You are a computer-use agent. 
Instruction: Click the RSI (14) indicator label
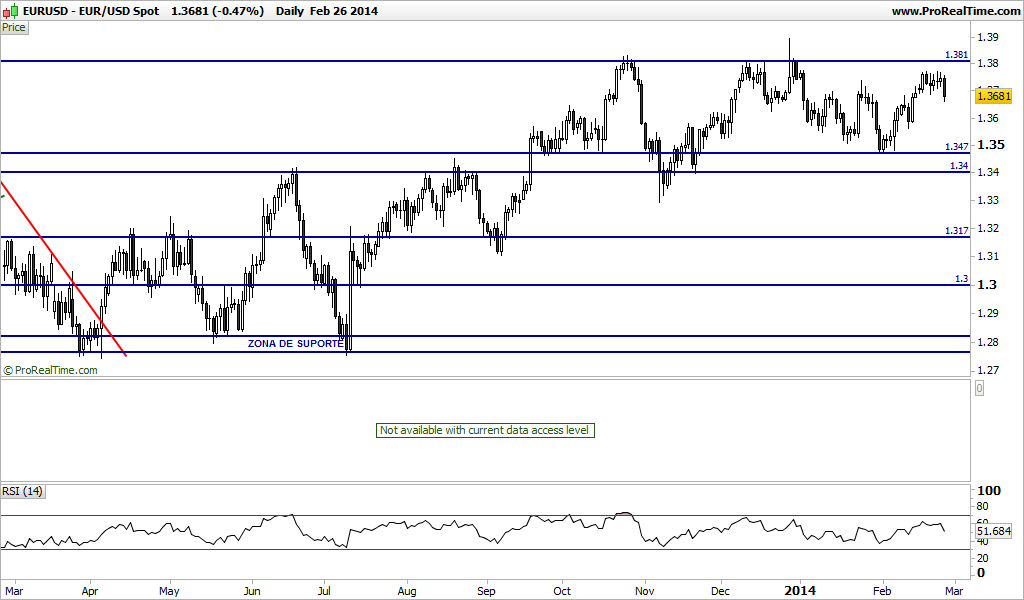(x=22, y=491)
